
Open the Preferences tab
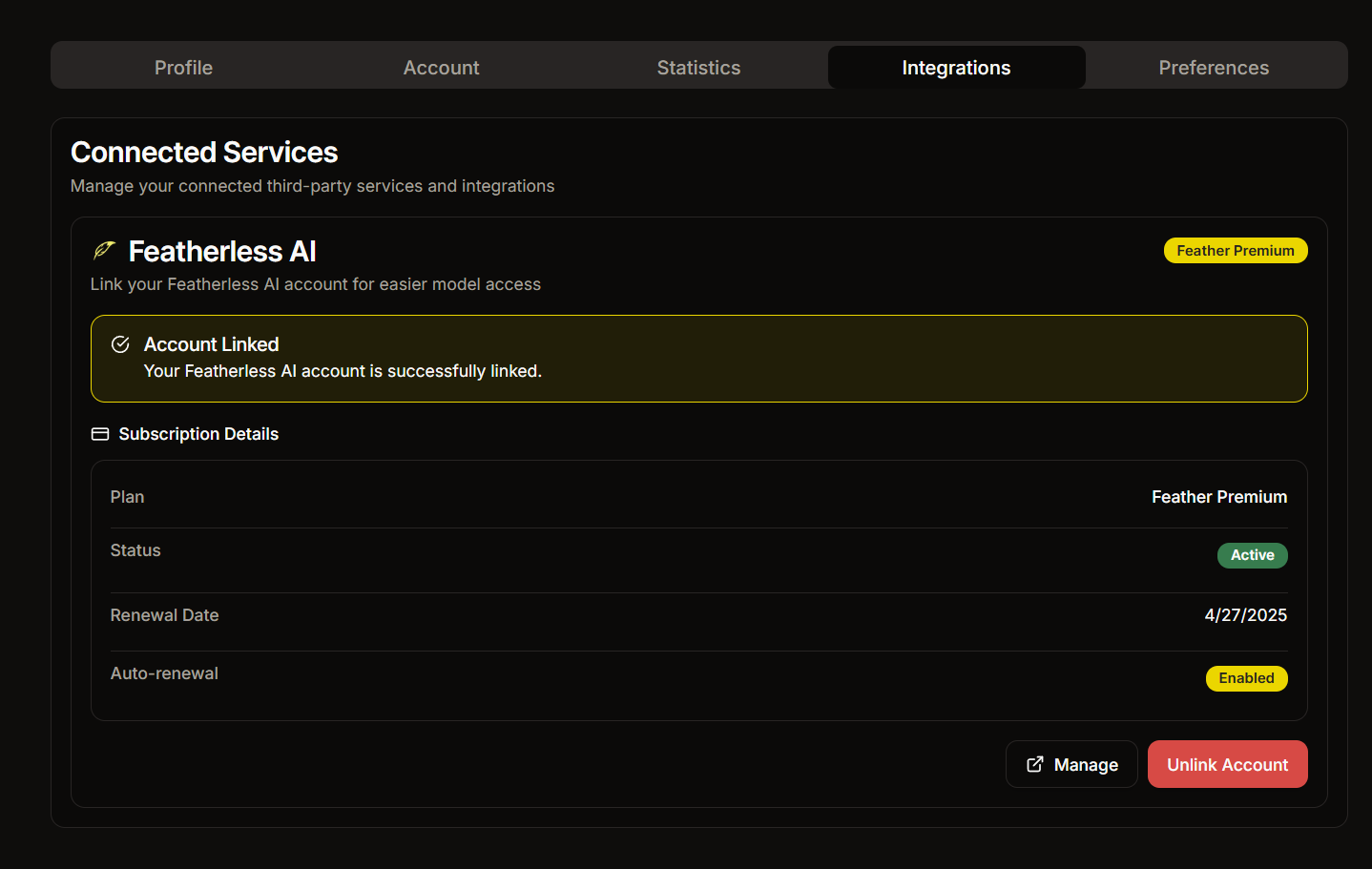[x=1215, y=68]
